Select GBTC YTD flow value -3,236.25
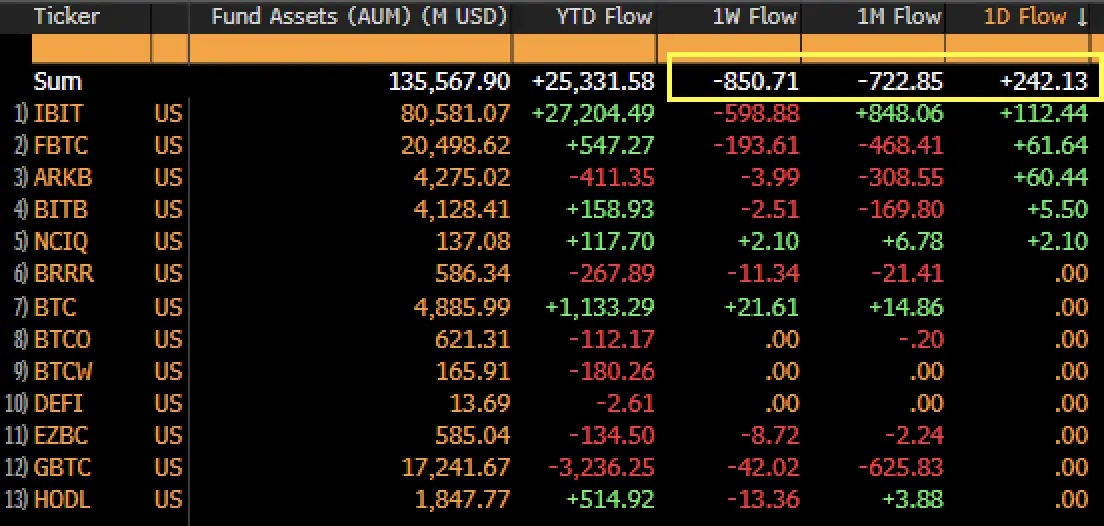 click(599, 468)
